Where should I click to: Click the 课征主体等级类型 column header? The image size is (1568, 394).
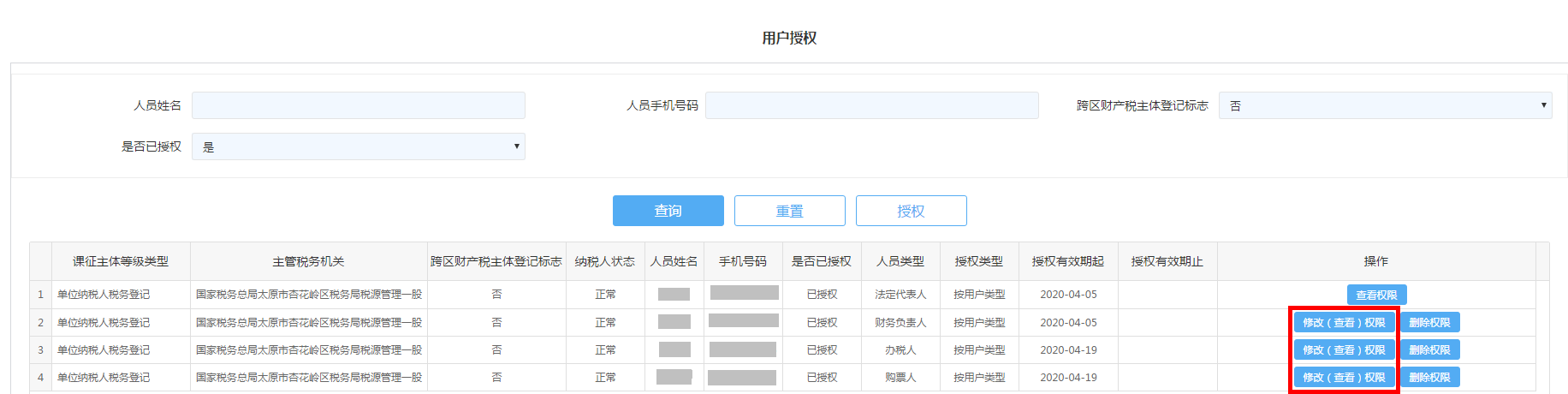click(121, 261)
